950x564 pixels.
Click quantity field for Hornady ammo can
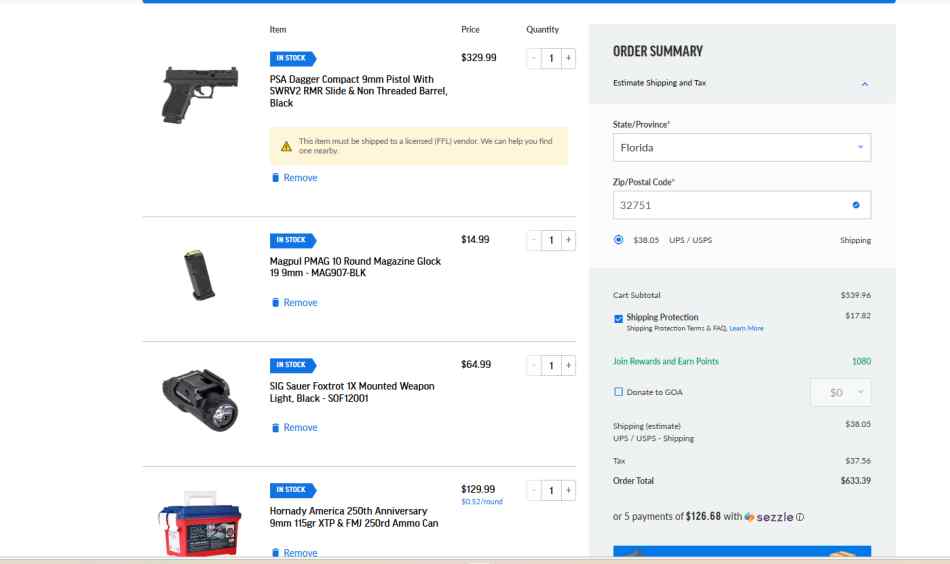551,490
